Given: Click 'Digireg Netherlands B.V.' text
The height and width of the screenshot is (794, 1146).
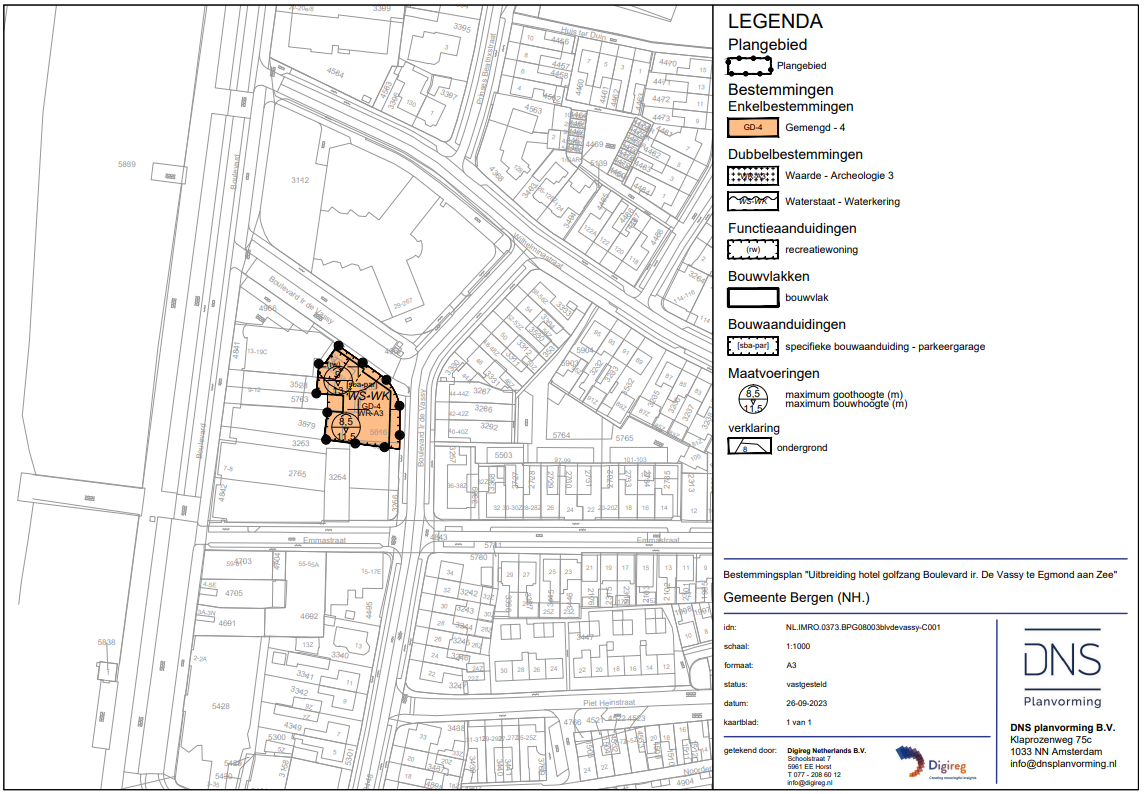Looking at the screenshot, I should pyautogui.click(x=827, y=751).
